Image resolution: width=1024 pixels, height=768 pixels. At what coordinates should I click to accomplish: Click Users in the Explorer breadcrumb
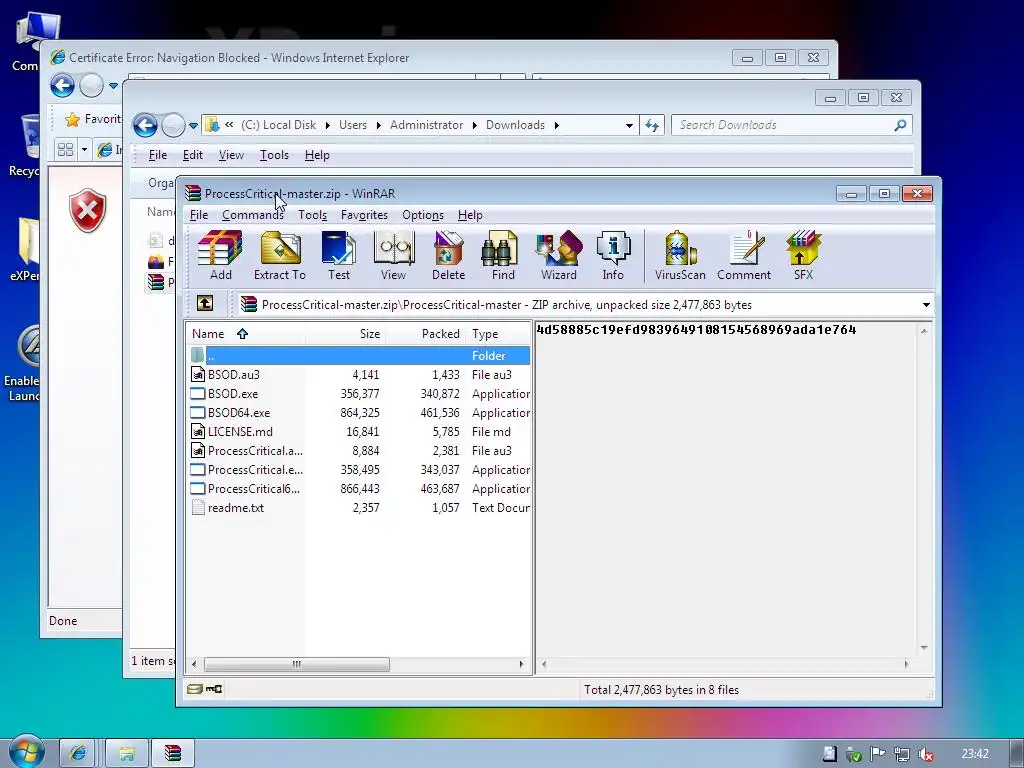[353, 125]
